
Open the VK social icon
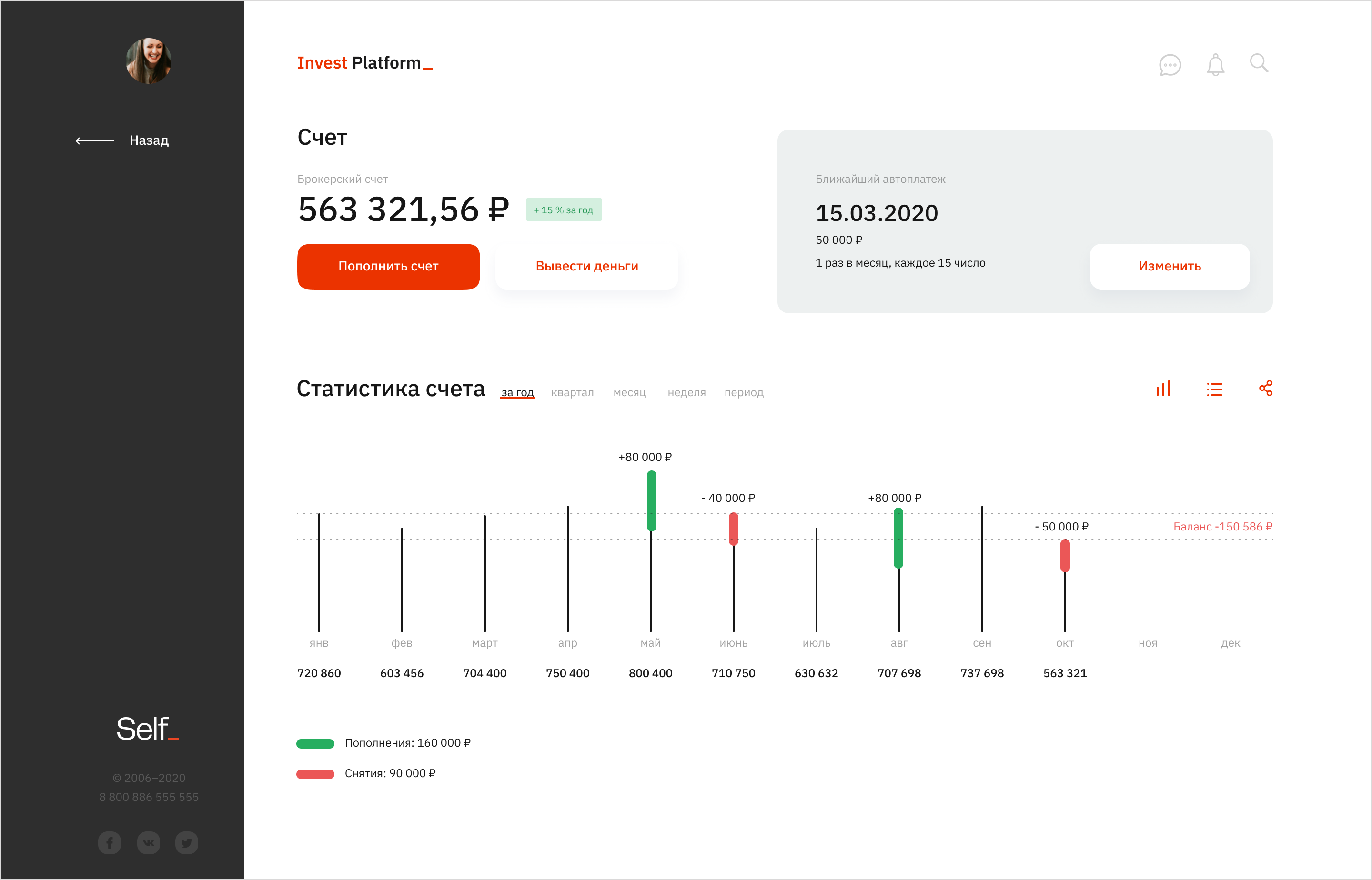149,842
